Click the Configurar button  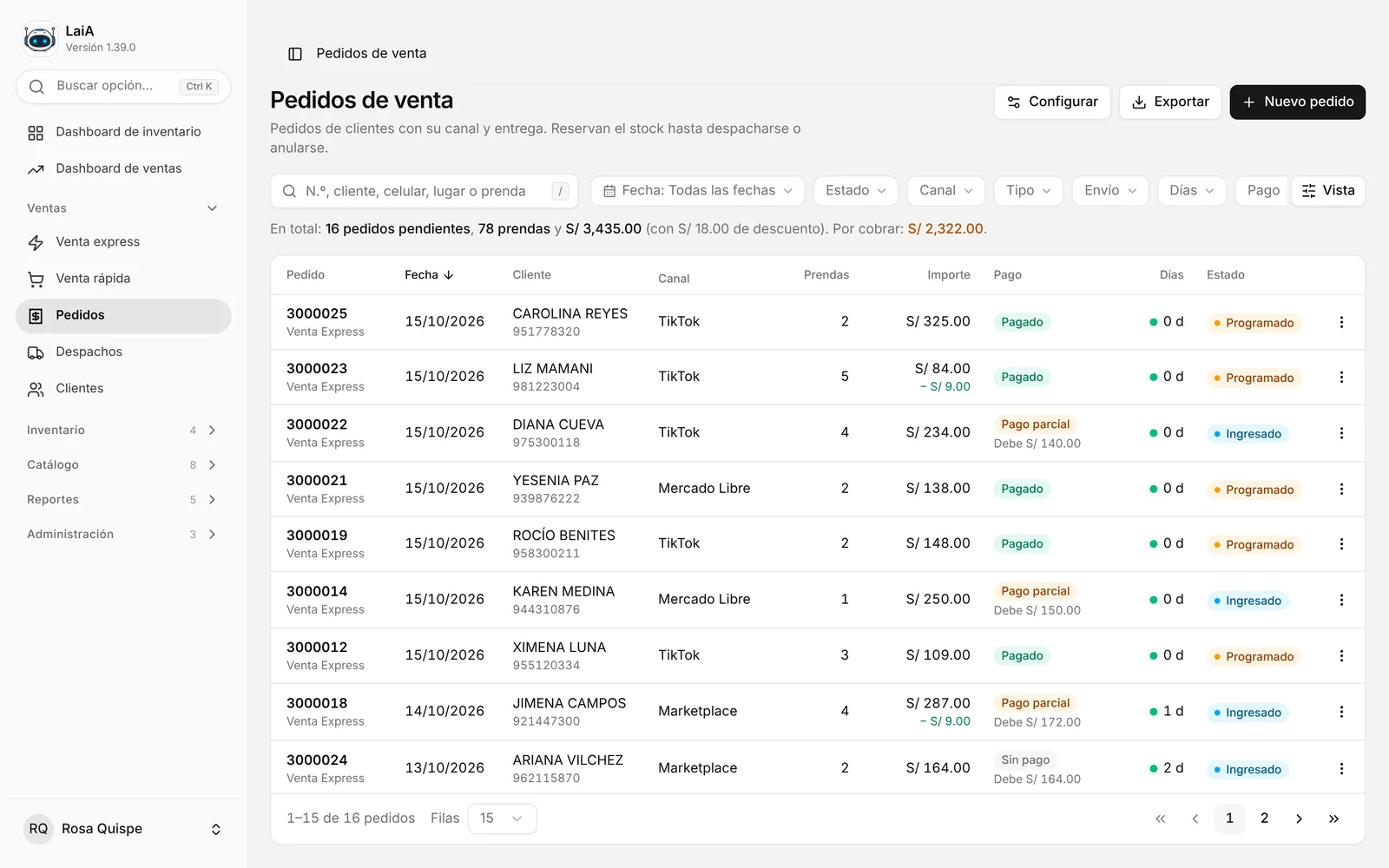click(x=1052, y=102)
